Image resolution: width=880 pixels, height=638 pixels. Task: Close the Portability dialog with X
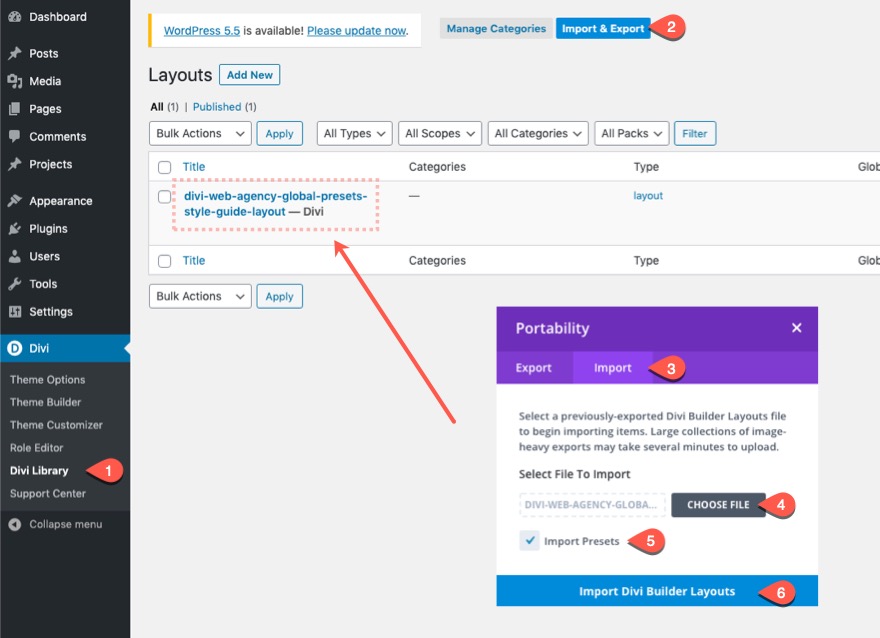[796, 328]
